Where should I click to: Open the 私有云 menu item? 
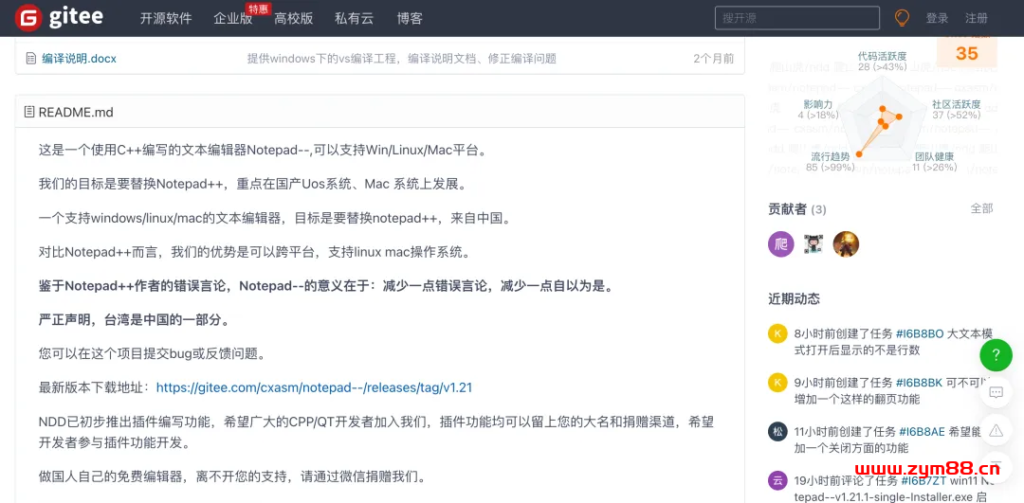[354, 18]
